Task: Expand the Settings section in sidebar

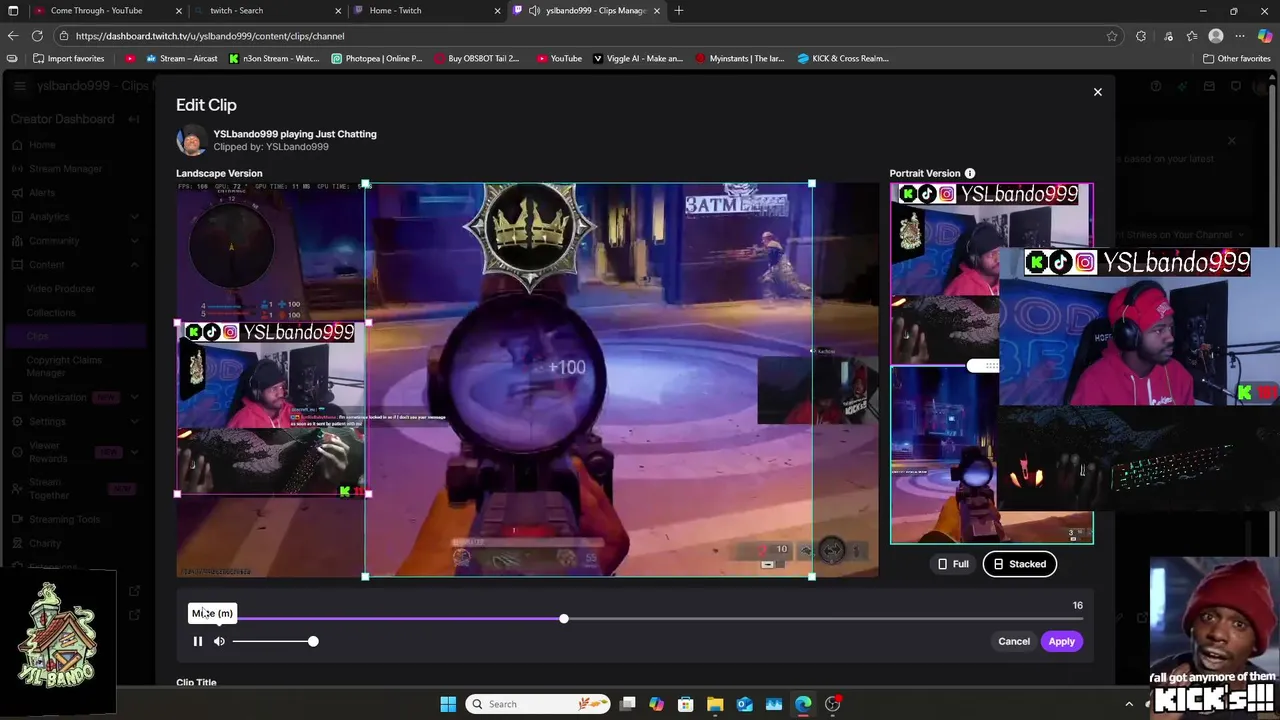Action: [x=134, y=421]
